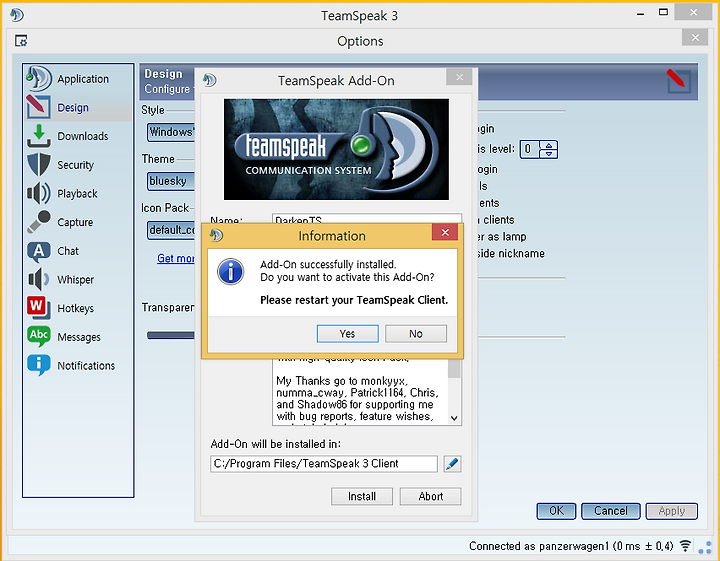Click the Security shield icon
This screenshot has width=720, height=561.
39,164
